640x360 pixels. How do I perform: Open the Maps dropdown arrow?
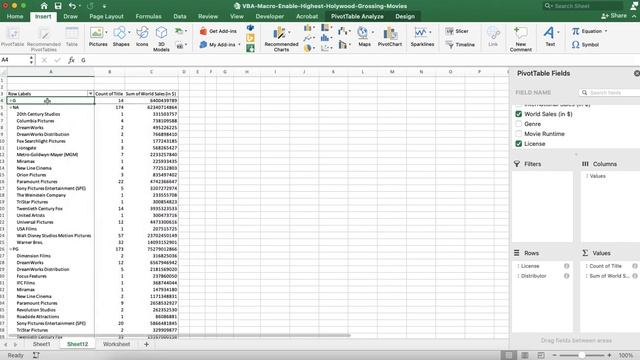[x=373, y=32]
